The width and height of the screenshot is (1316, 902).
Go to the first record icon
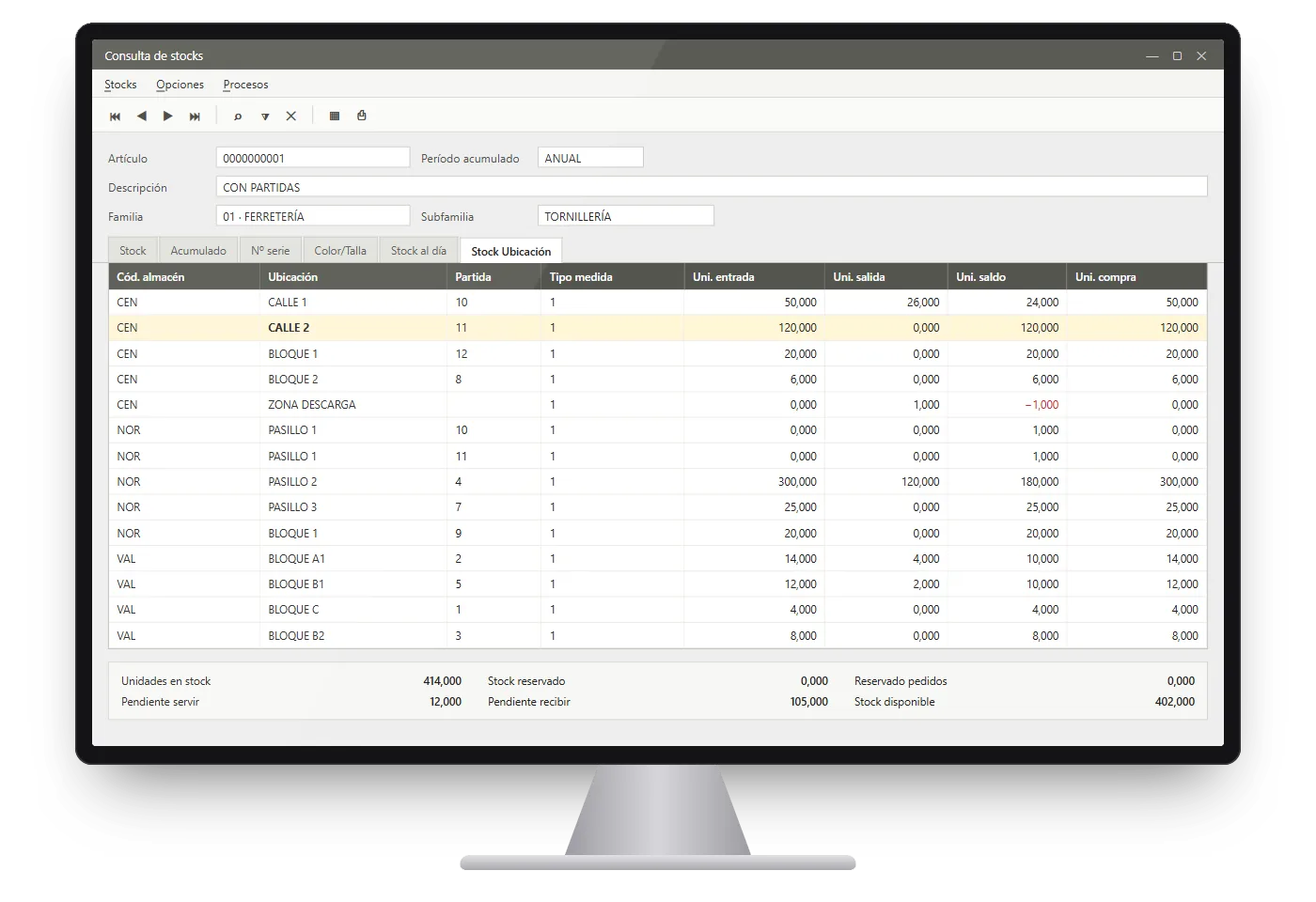coord(115,117)
